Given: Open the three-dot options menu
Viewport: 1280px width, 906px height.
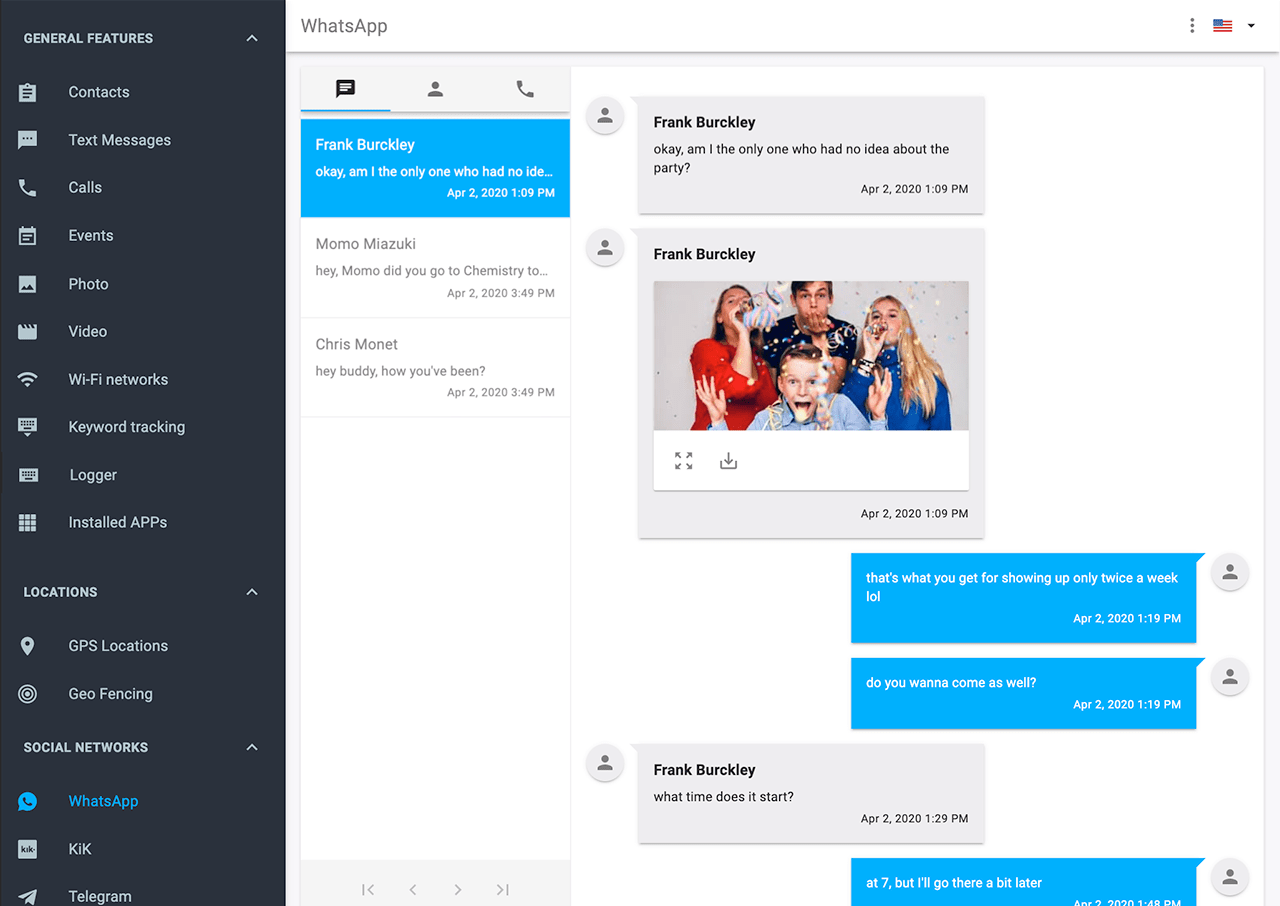Looking at the screenshot, I should point(1191,25).
